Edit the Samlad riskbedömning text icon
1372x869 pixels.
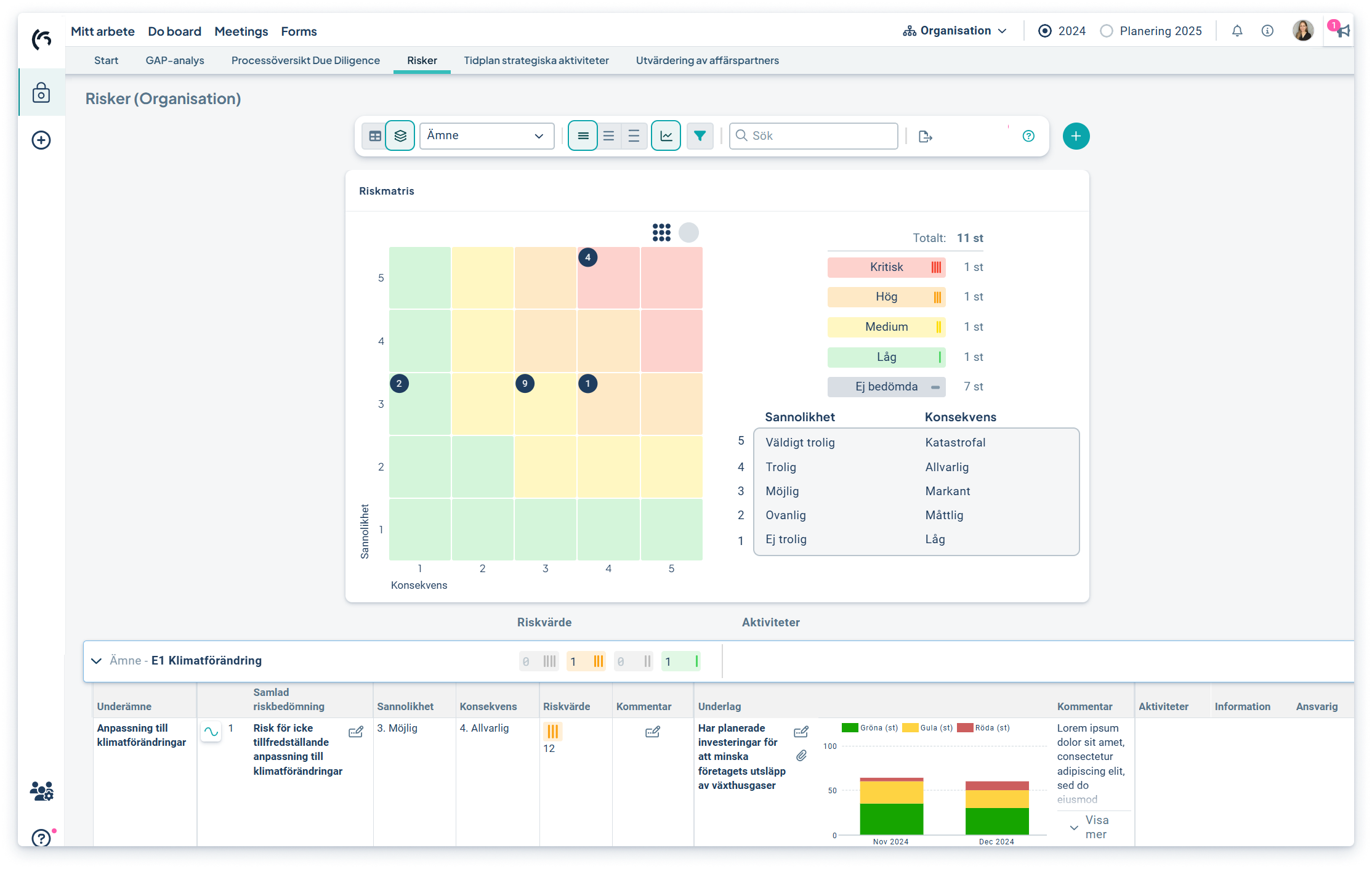point(356,732)
